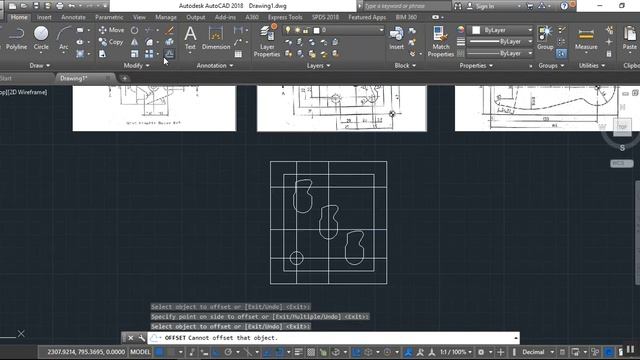Select the Dimension tool
Image resolution: width=640 pixels, height=360 pixels.
(216, 38)
